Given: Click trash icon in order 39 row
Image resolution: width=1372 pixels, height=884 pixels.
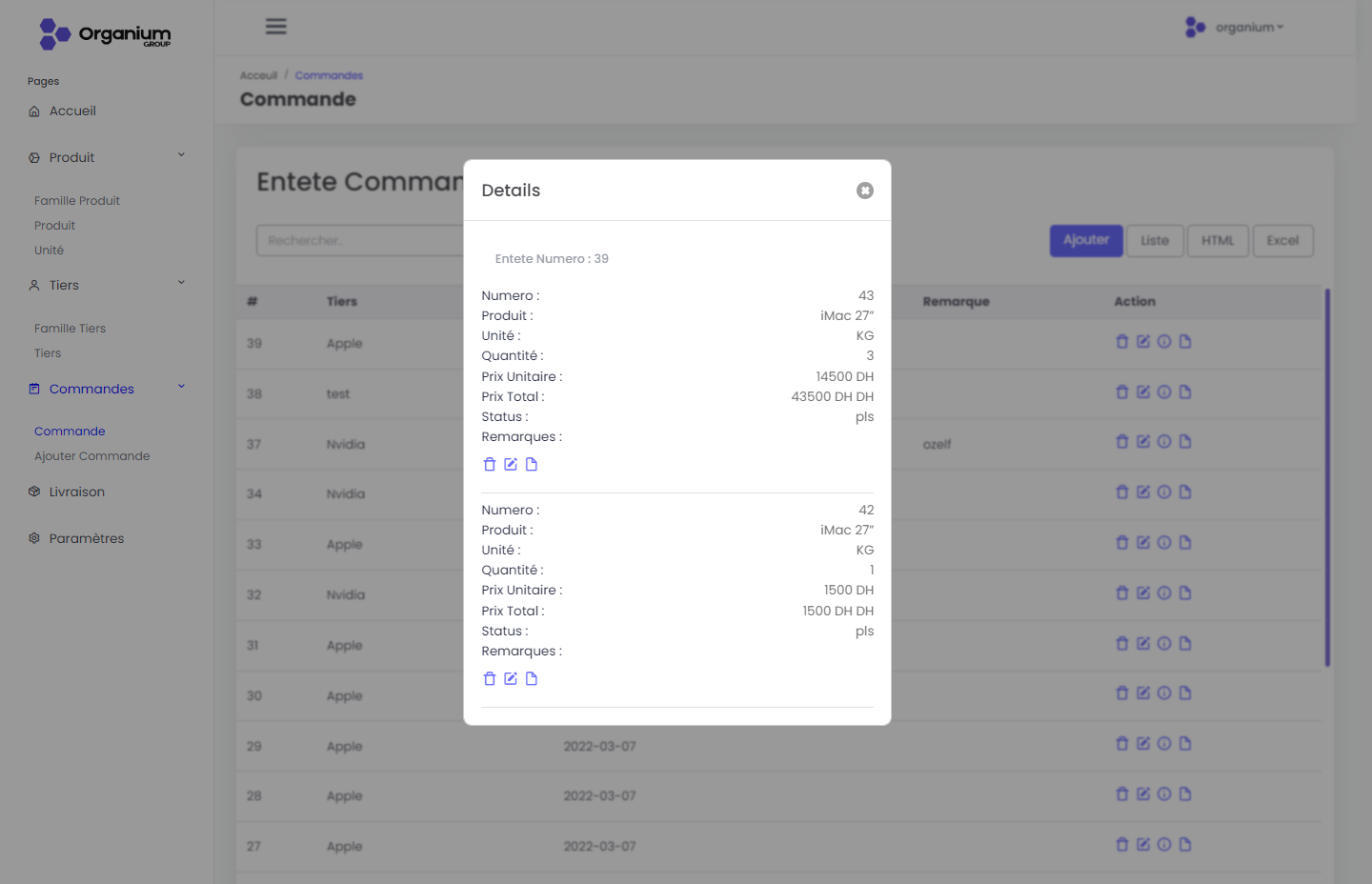Looking at the screenshot, I should [1121, 342].
